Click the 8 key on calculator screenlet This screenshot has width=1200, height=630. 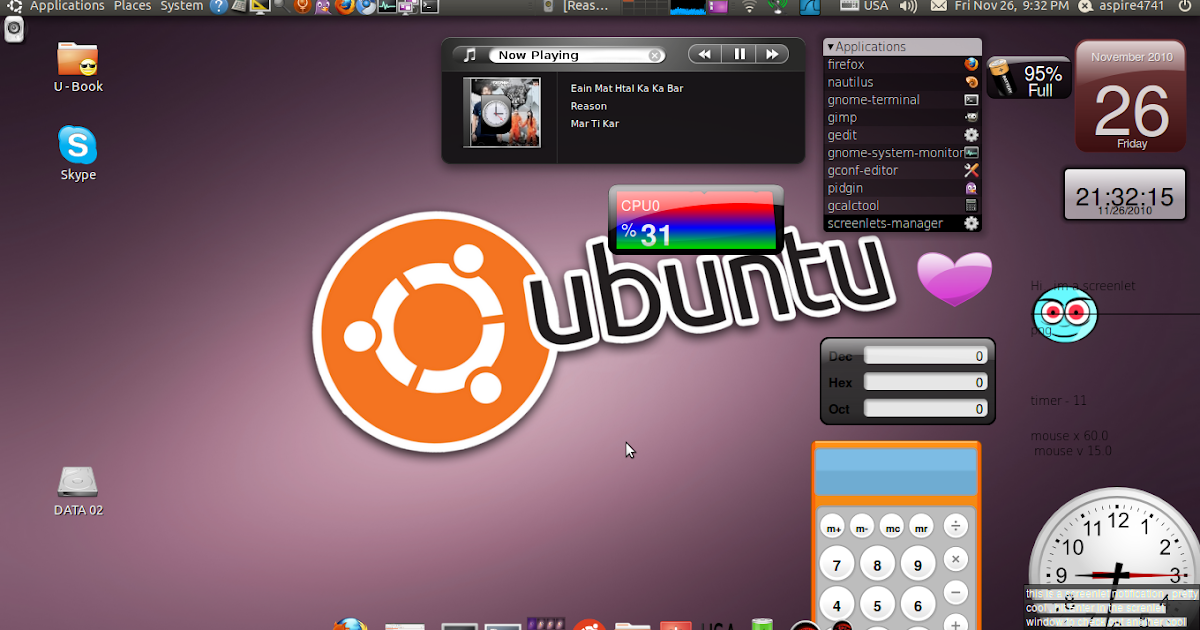pyautogui.click(x=877, y=565)
